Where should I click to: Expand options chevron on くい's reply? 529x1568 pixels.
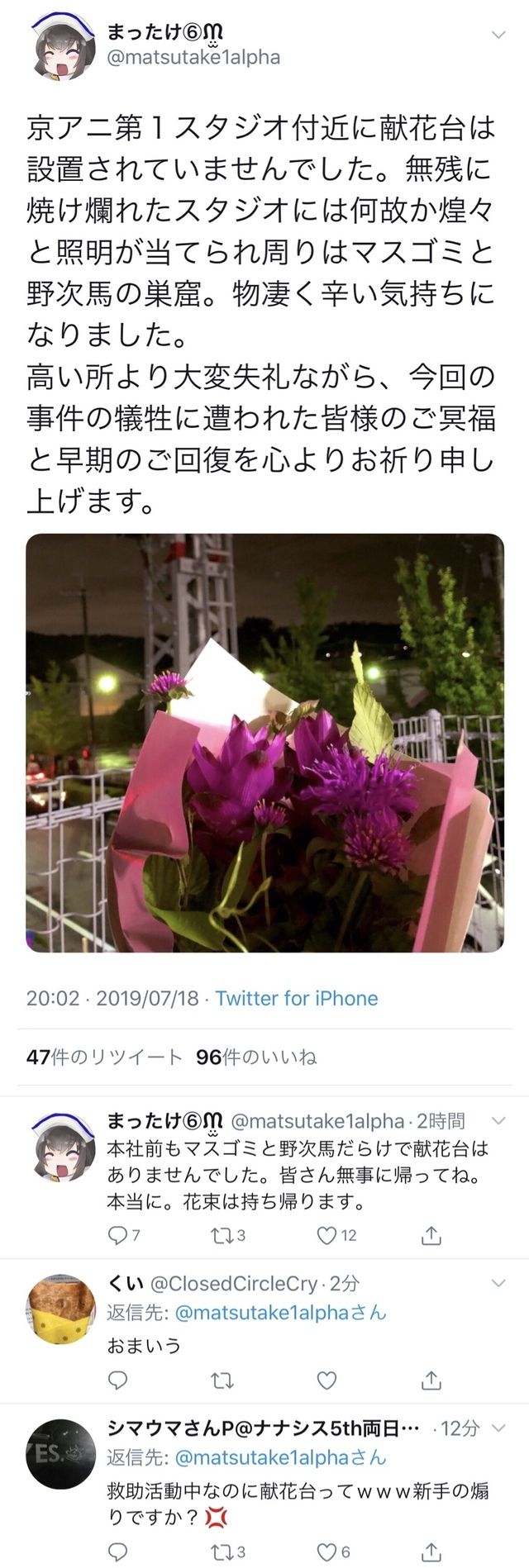[x=498, y=1283]
